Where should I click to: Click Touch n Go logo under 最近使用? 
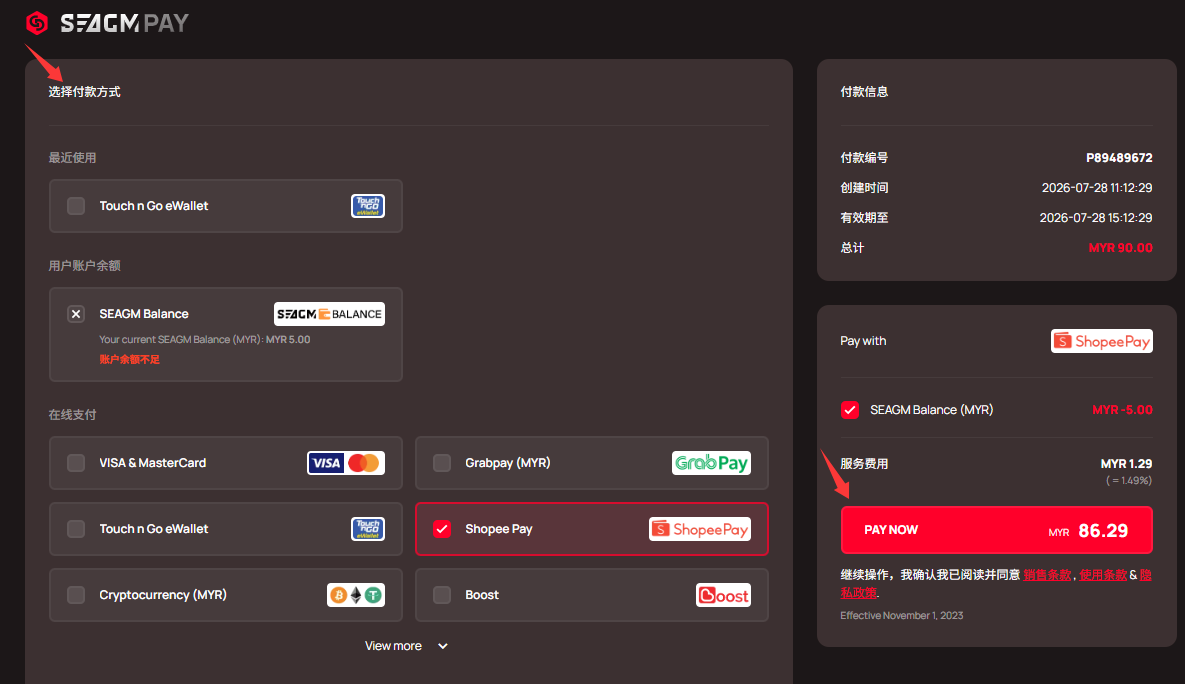coord(368,206)
